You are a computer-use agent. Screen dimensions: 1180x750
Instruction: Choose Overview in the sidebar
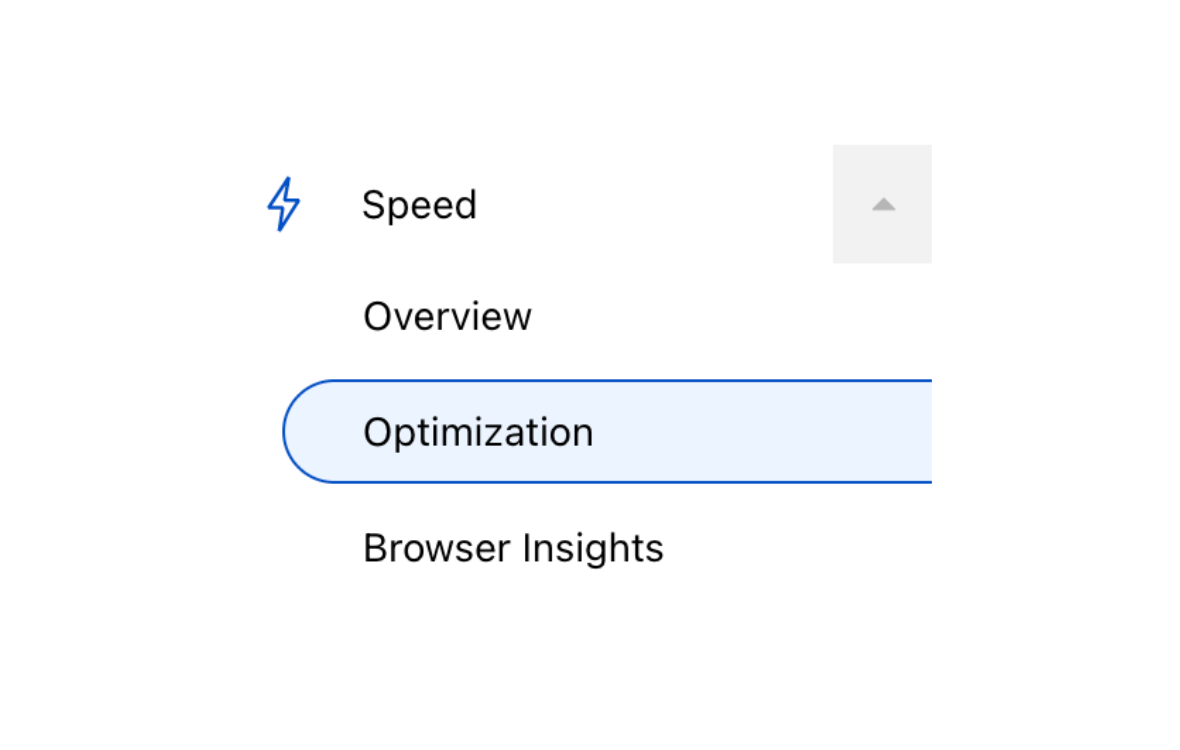447,317
